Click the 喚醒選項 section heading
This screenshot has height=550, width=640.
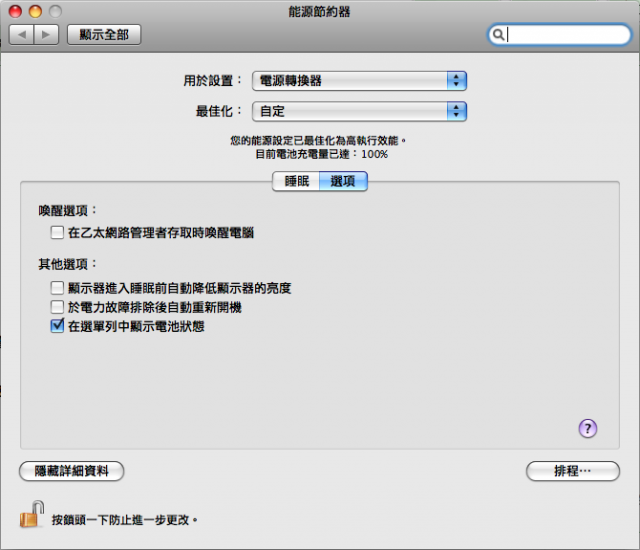[x=67, y=211]
